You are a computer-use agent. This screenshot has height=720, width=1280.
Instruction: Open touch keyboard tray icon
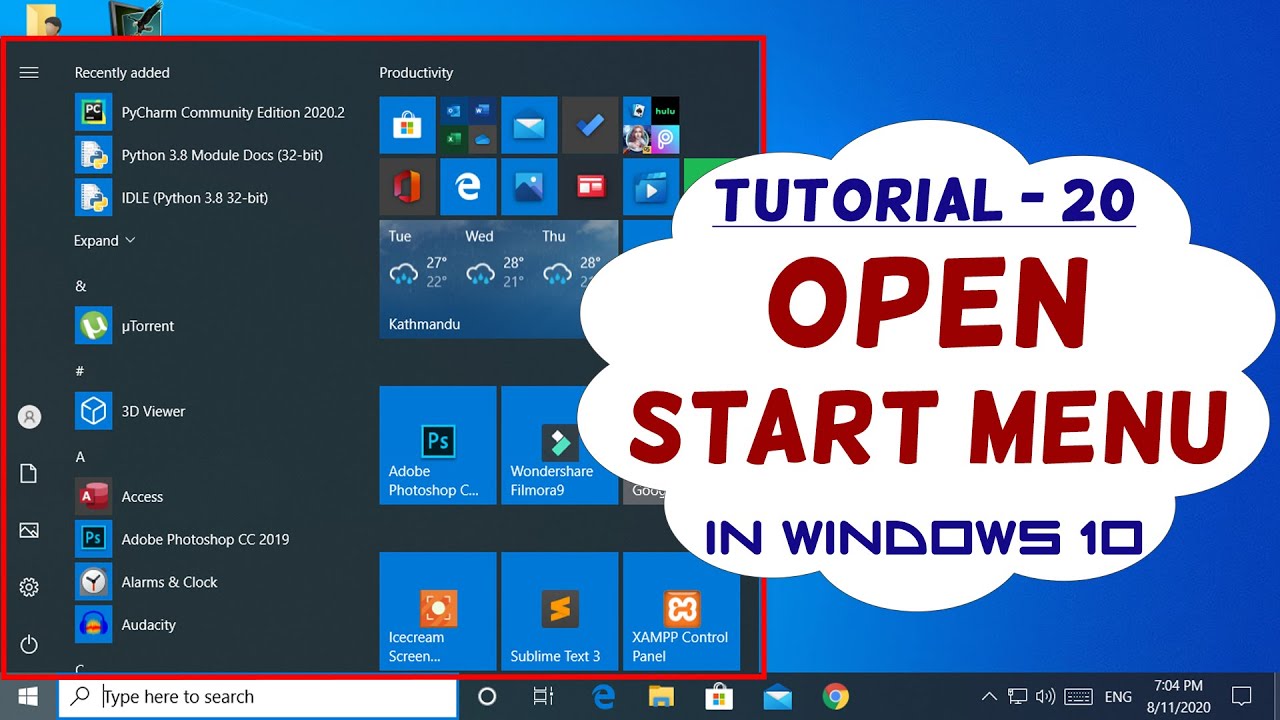[1078, 696]
